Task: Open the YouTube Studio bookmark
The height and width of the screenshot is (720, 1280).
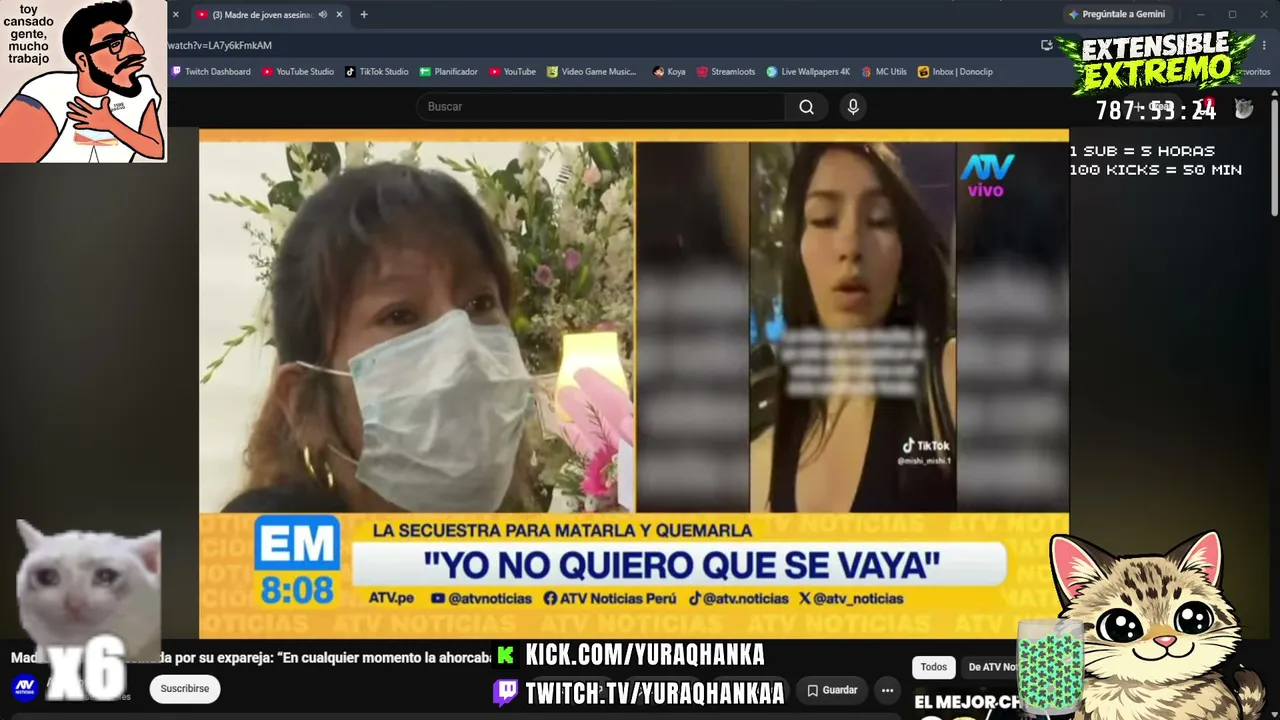Action: (298, 72)
